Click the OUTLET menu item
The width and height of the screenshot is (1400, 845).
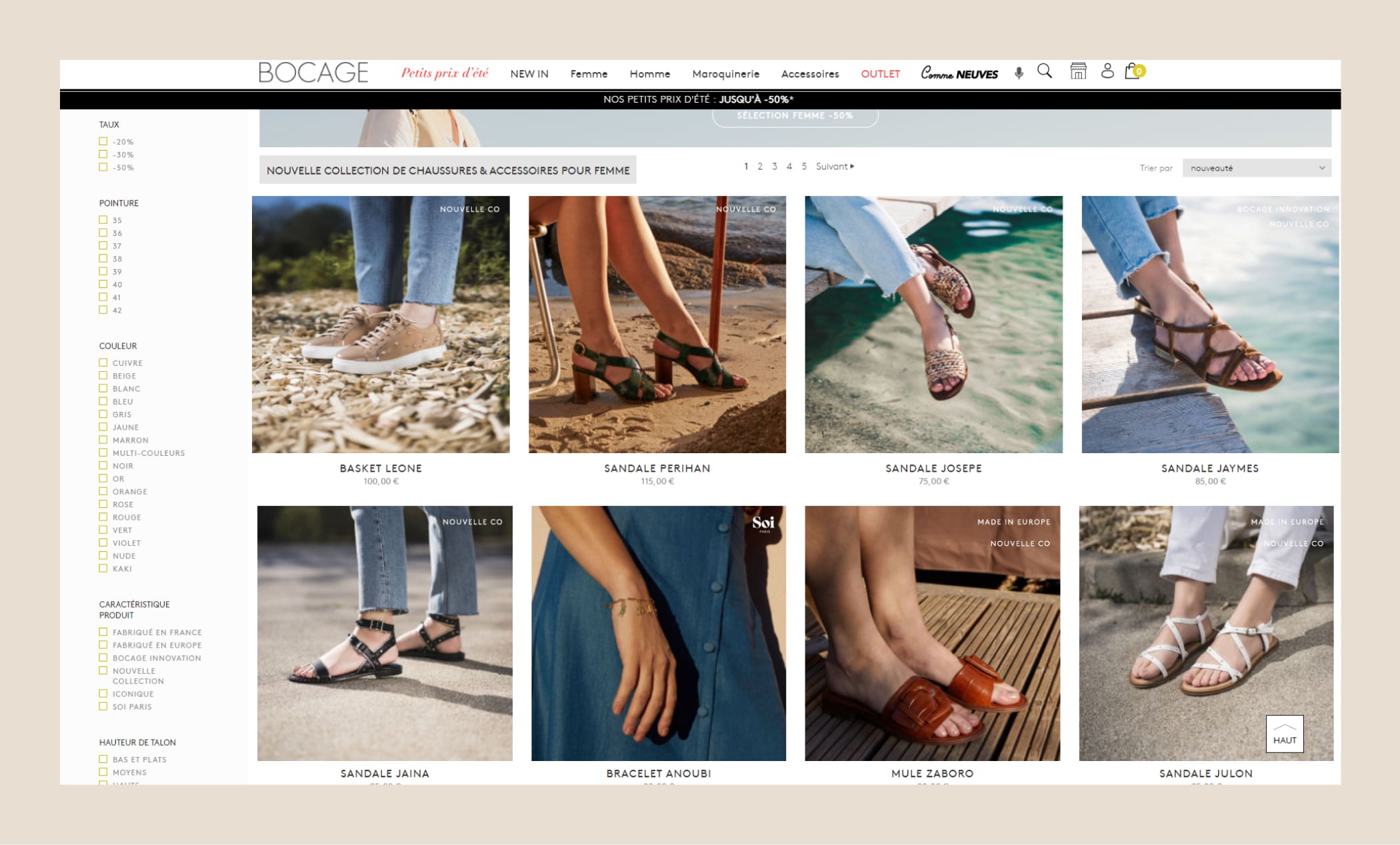880,73
